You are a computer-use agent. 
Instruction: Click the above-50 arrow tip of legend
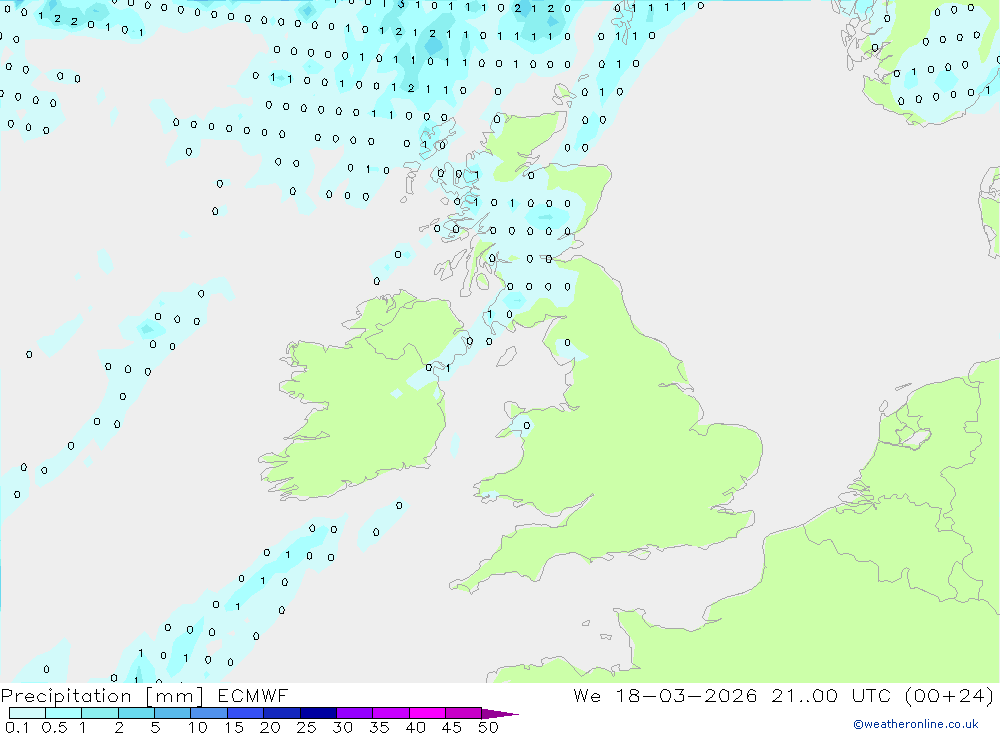501,714
